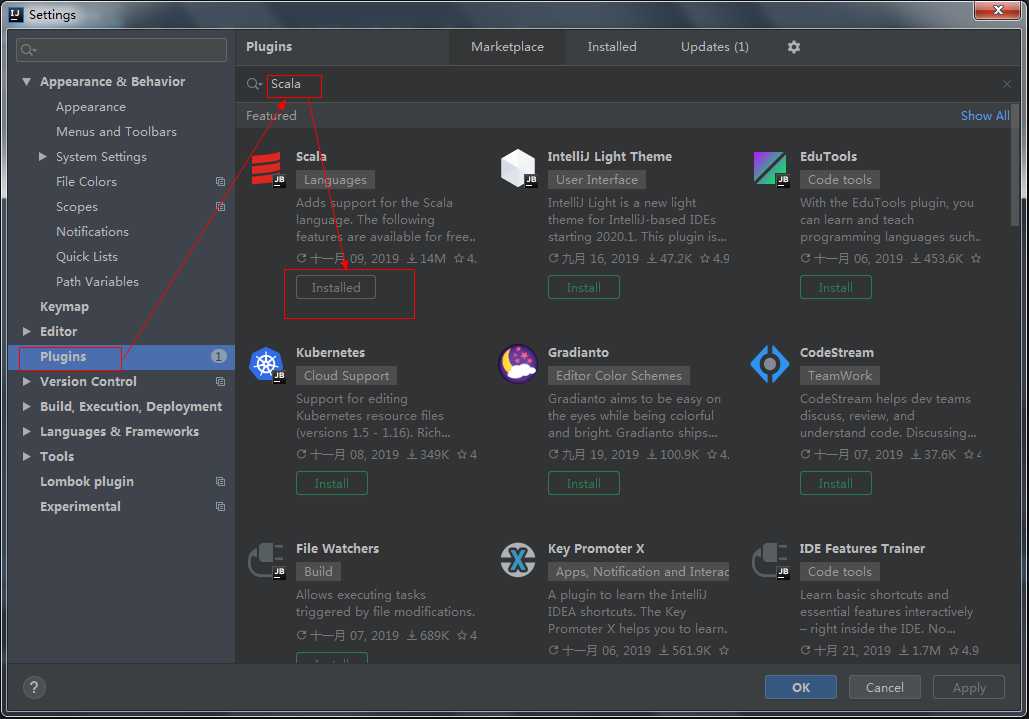The width and height of the screenshot is (1029, 719).
Task: Click the plugin search field containing Scala
Action: click(627, 84)
